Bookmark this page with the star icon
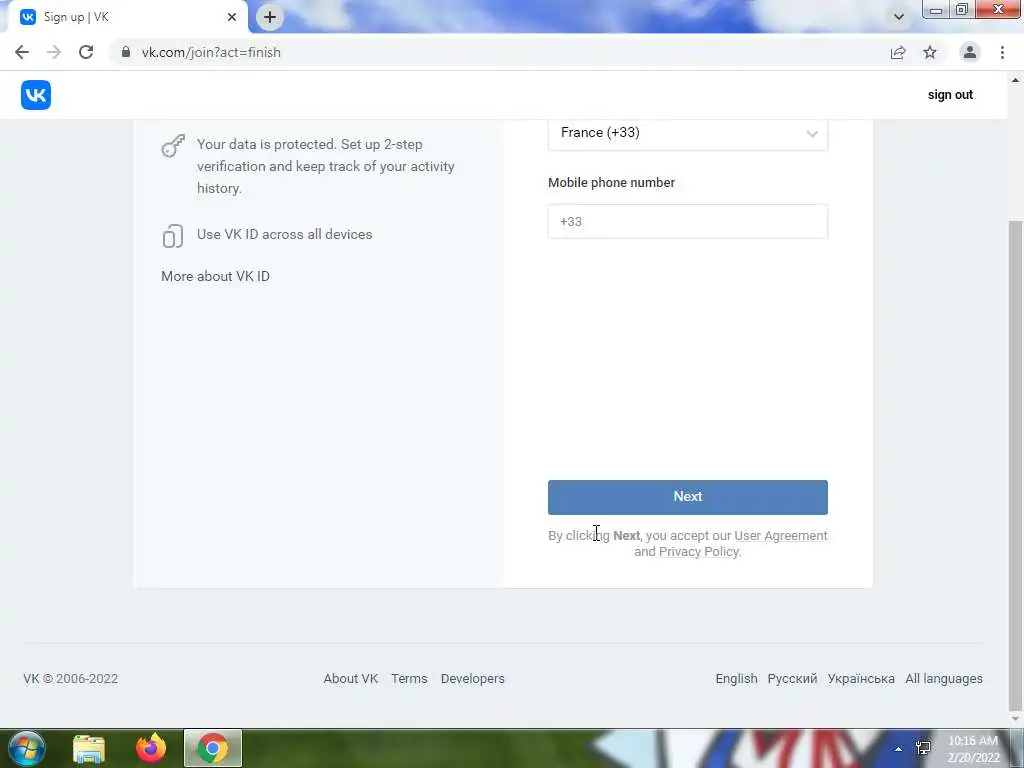The image size is (1024, 768). 930,52
